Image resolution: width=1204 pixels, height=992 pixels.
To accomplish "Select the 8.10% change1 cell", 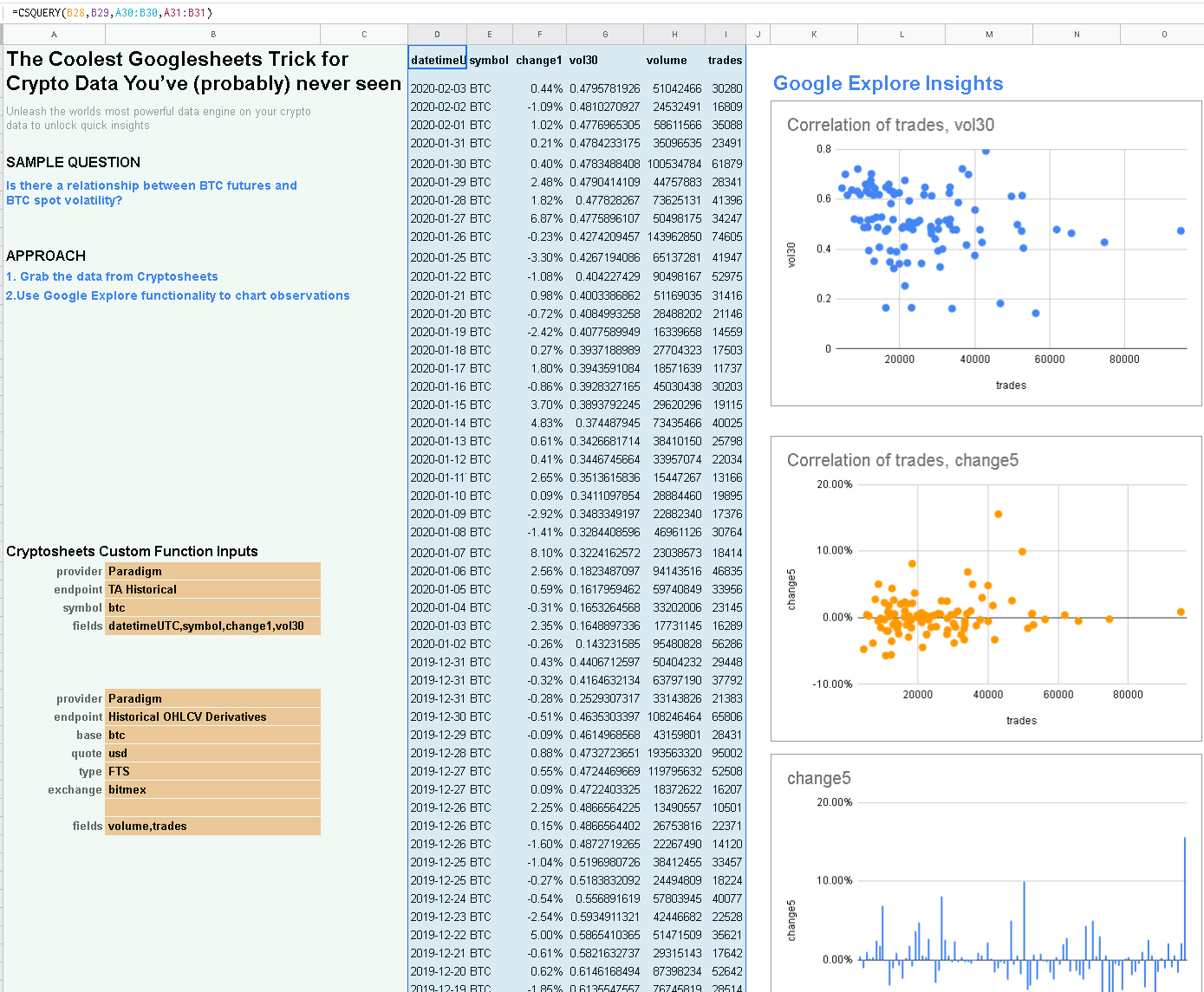I will click(539, 553).
